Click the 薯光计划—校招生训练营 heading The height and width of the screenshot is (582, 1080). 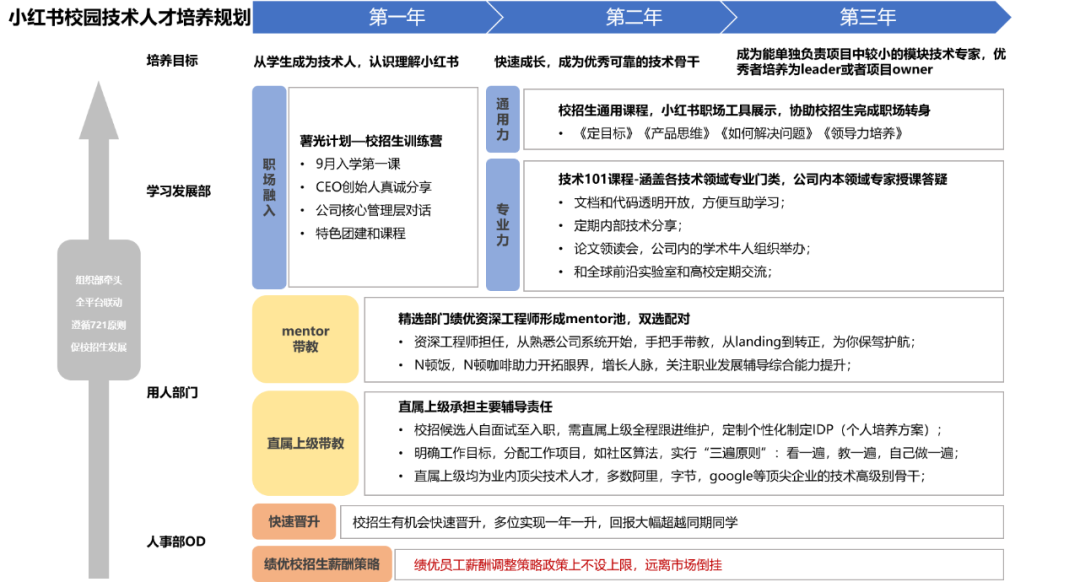pos(371,141)
